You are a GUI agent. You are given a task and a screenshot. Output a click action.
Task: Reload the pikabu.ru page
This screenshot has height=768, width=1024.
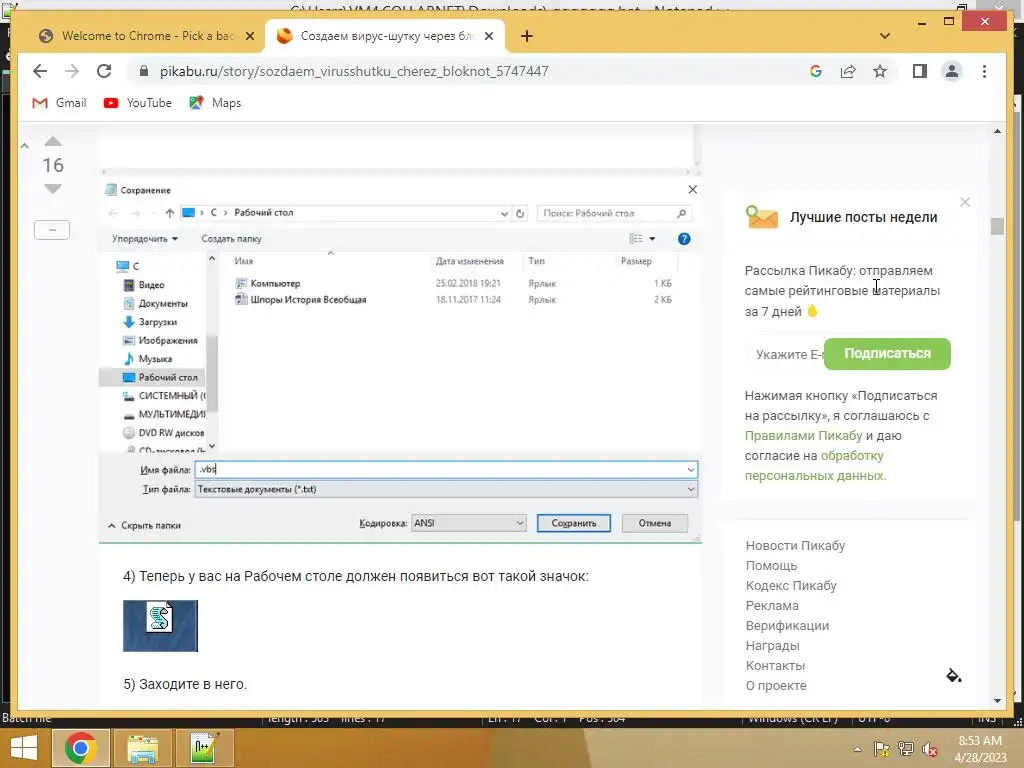[x=104, y=71]
